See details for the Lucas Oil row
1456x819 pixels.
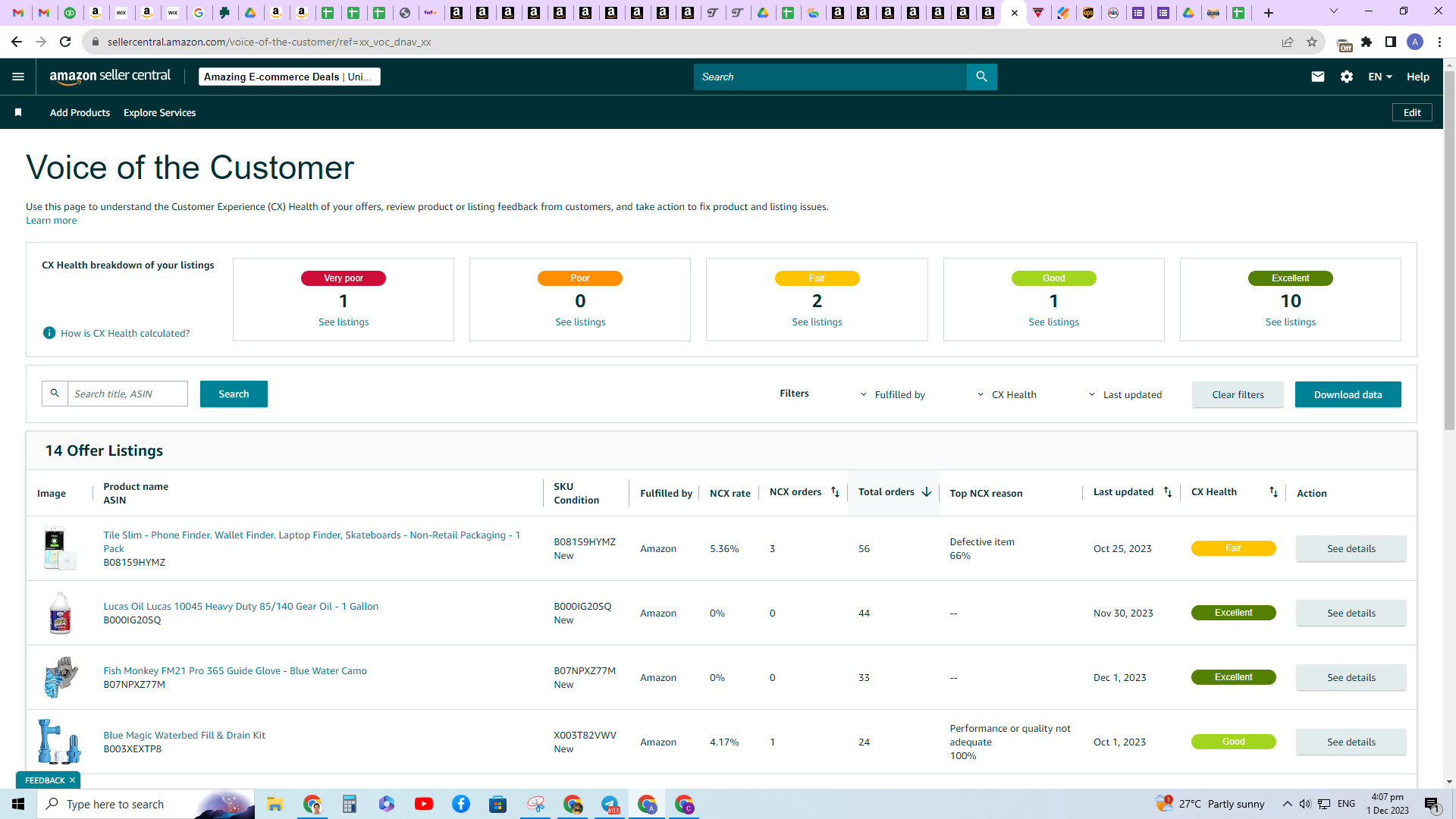(1351, 613)
